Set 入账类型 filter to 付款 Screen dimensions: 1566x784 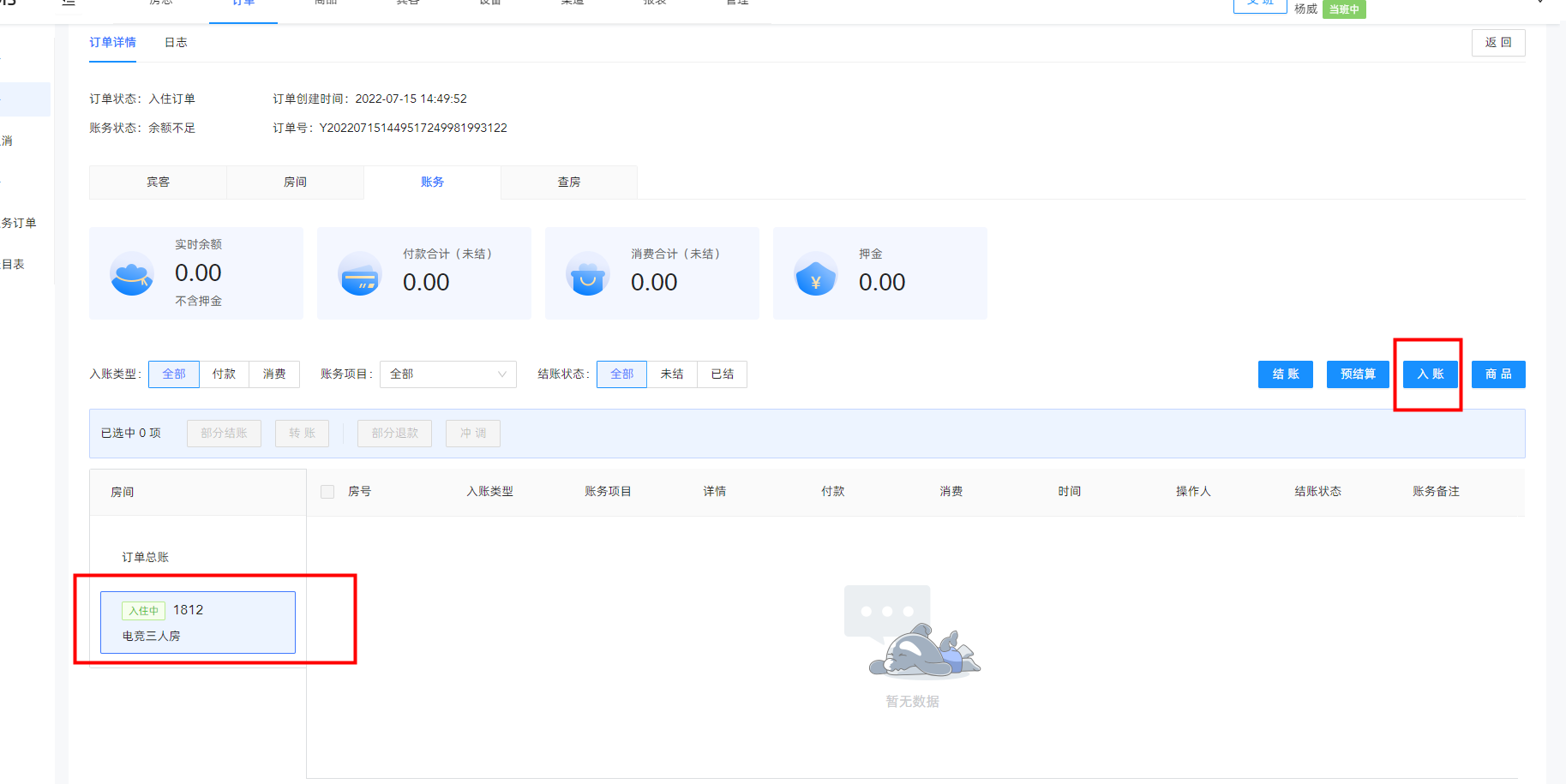click(224, 374)
